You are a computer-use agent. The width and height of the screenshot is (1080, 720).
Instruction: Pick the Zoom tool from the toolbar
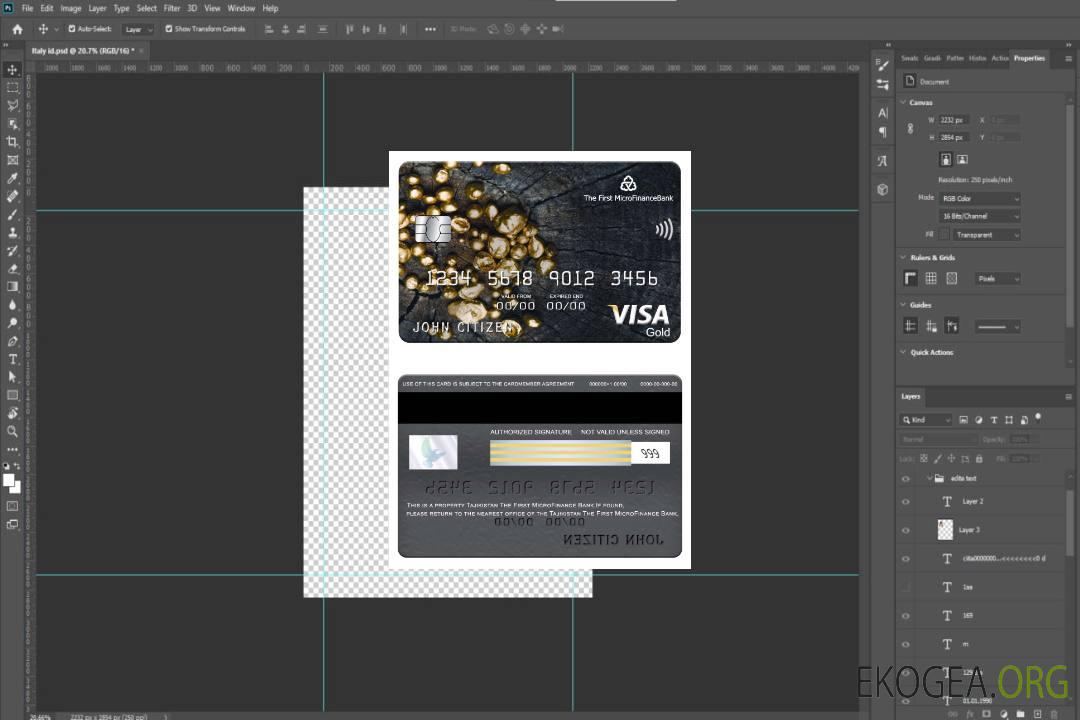12,431
